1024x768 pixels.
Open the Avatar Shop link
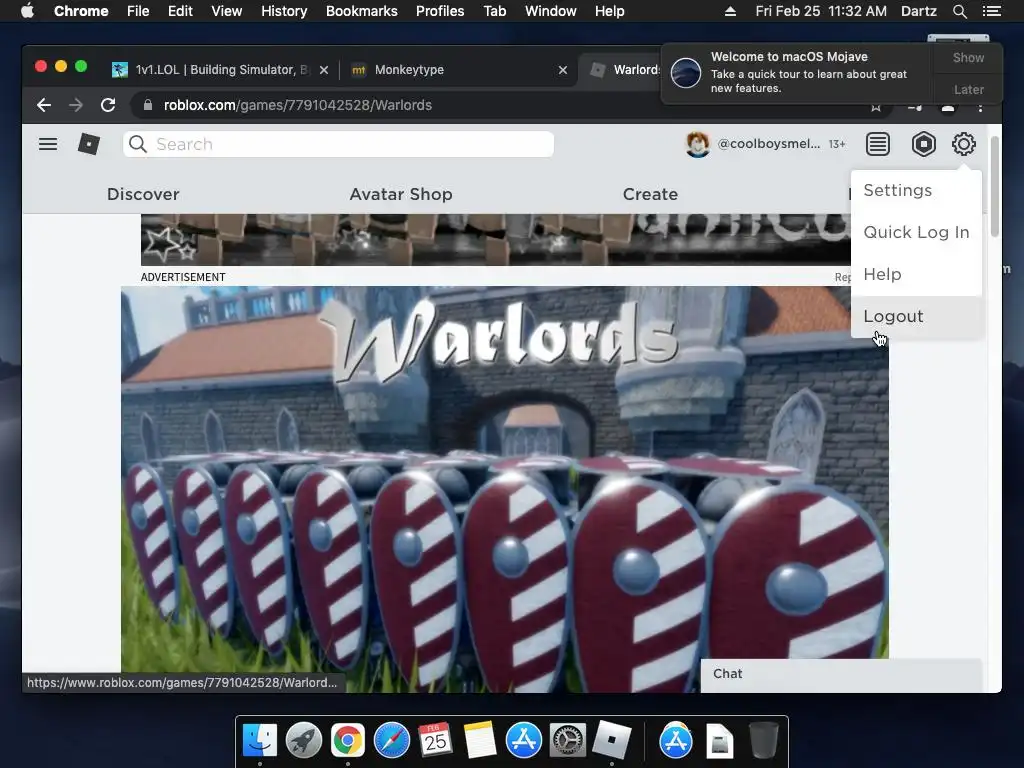[x=400, y=194]
